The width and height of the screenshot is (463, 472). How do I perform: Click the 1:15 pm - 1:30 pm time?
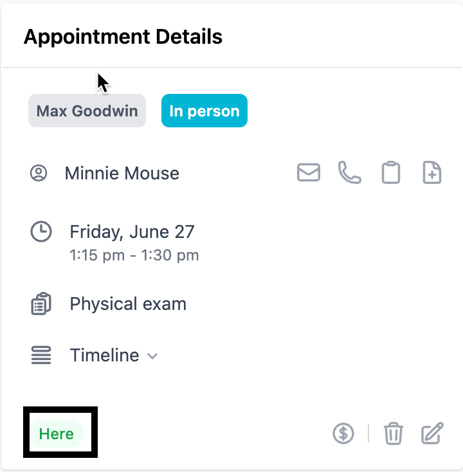[x=134, y=255]
